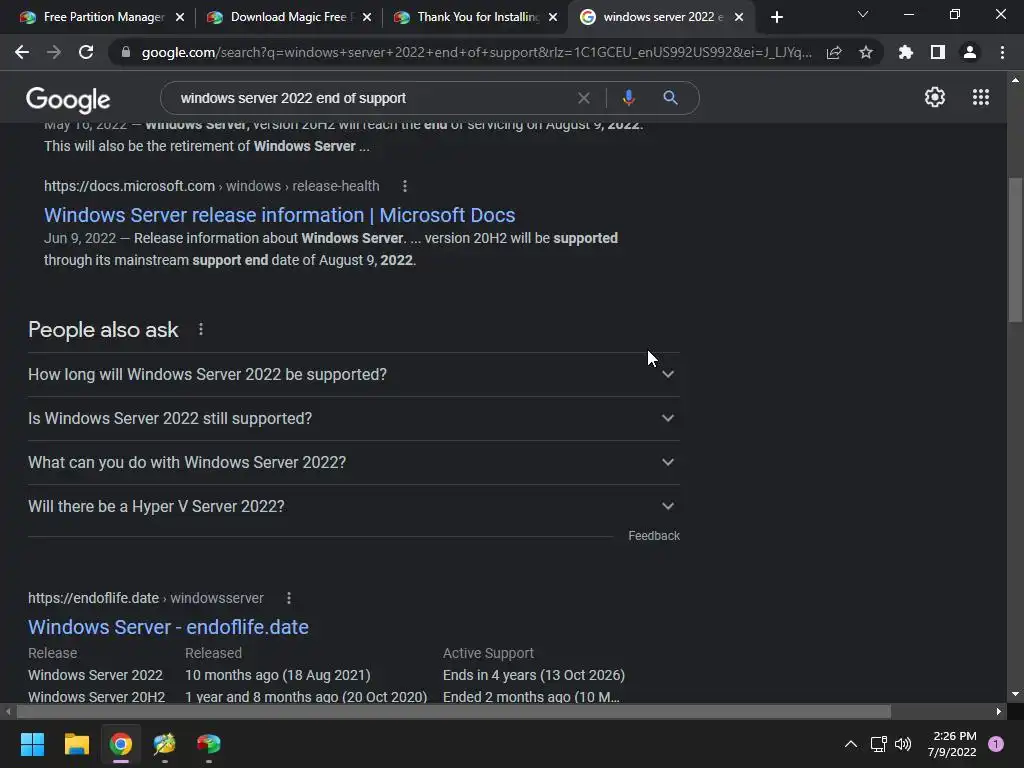
Task: Go to Google home via logo
Action: (x=68, y=99)
